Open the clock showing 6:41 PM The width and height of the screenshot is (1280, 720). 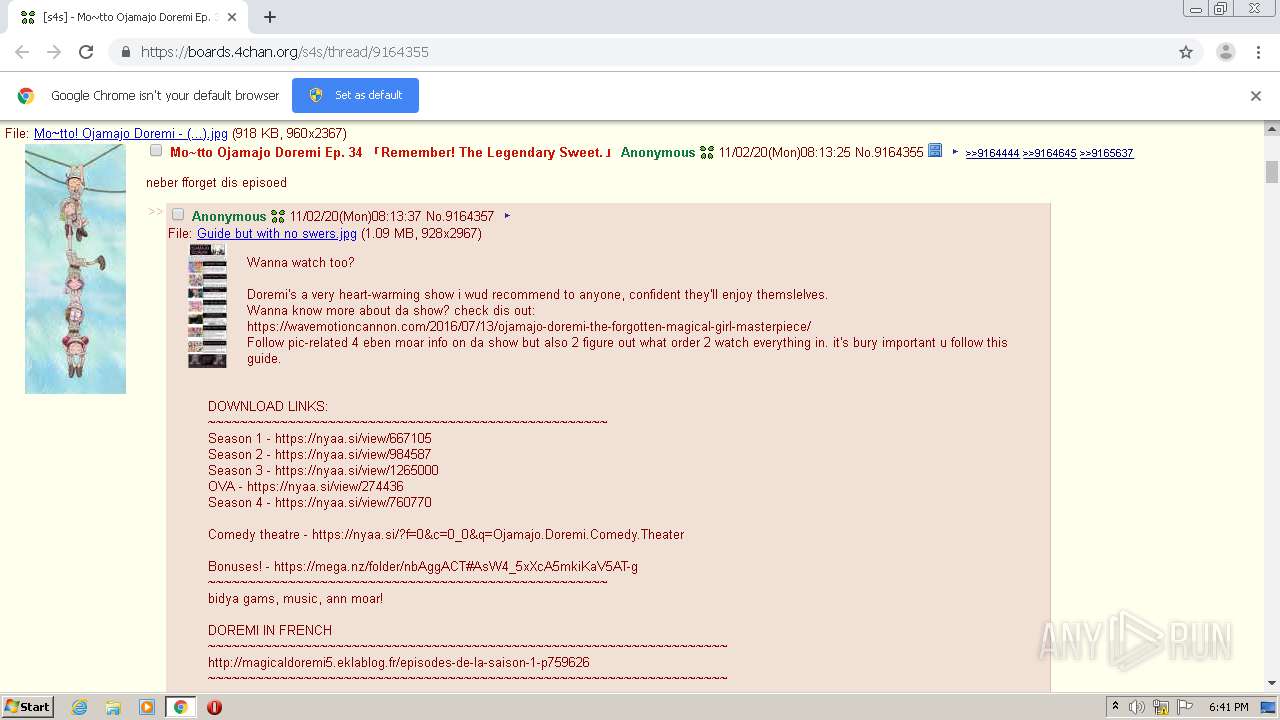[x=1228, y=707]
